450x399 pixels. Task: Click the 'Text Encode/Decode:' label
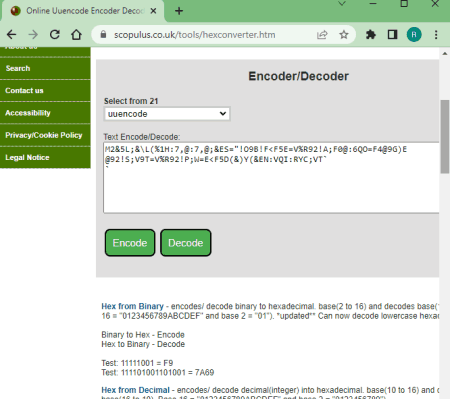pos(142,137)
